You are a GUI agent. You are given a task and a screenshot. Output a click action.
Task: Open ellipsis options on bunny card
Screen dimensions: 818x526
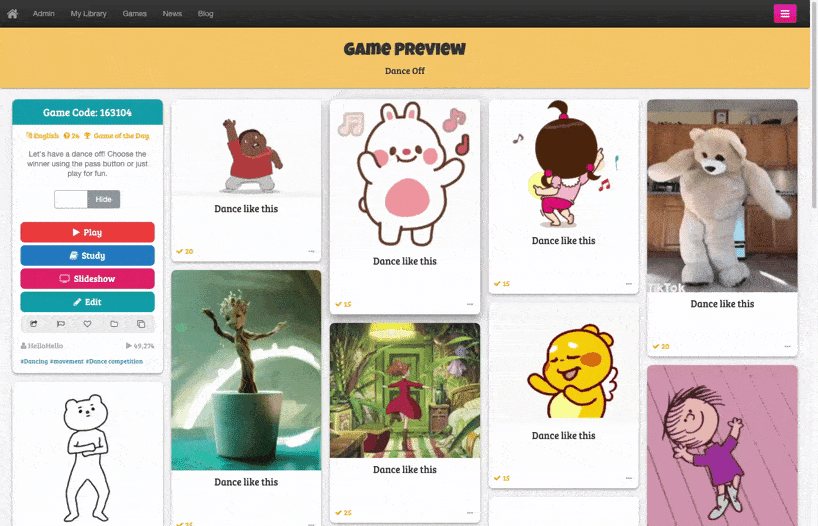tap(470, 304)
